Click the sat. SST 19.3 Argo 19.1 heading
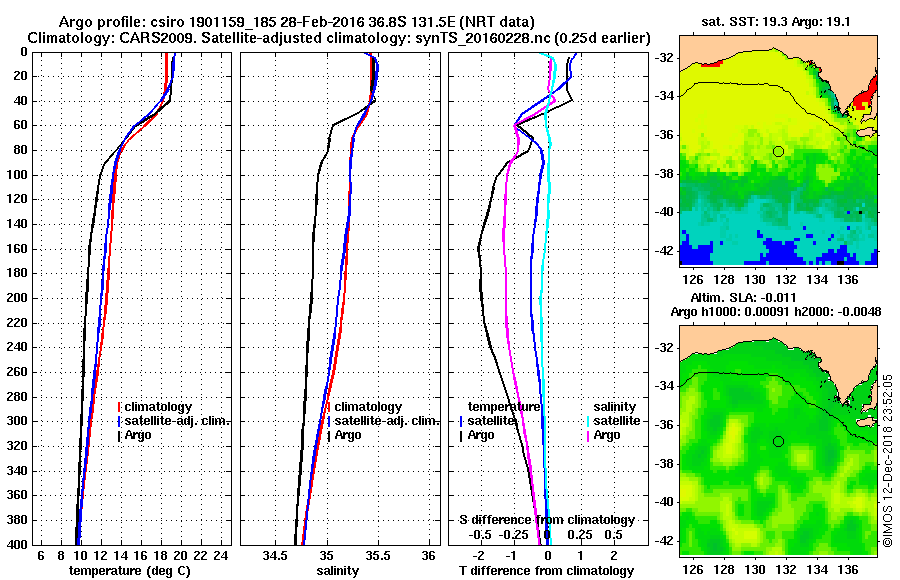900x580 pixels. (776, 22)
